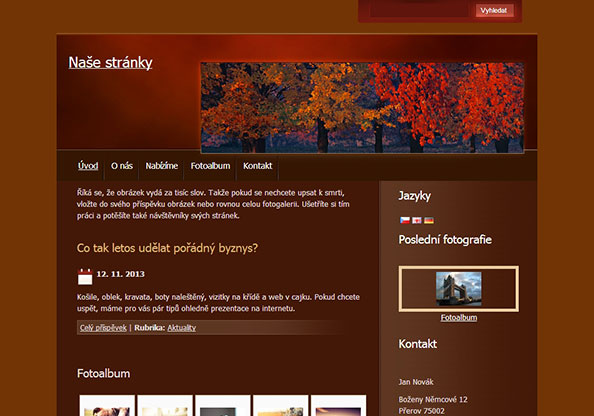Open the fourth photo thumbnail in Fotoalbum row

click(280, 405)
